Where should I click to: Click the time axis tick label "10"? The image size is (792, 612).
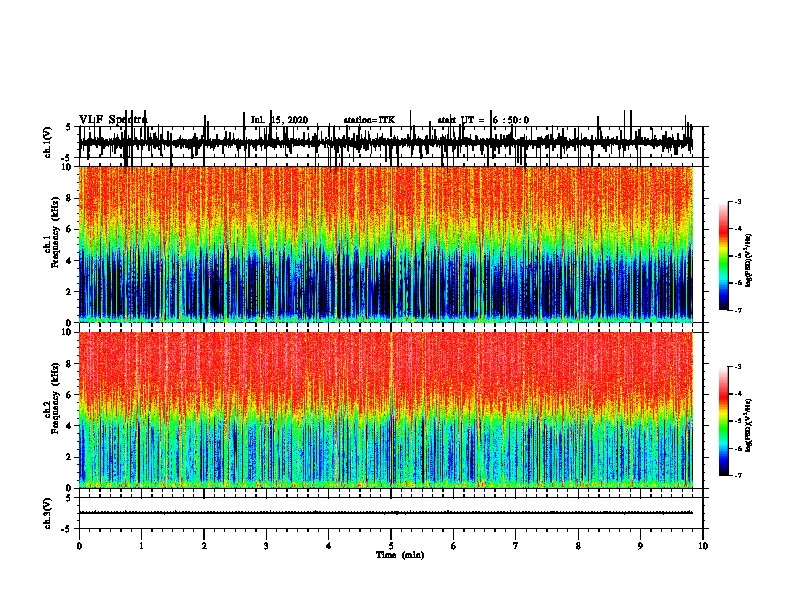pyautogui.click(x=703, y=546)
